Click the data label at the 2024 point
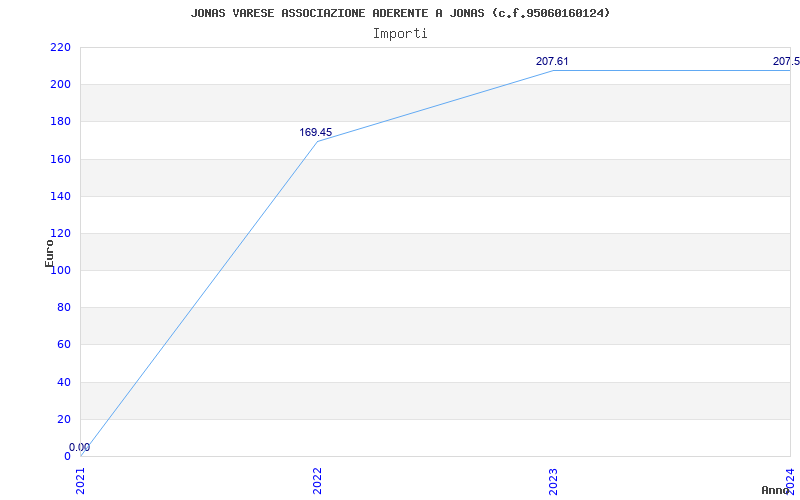Image resolution: width=800 pixels, height=500 pixels. point(786,62)
